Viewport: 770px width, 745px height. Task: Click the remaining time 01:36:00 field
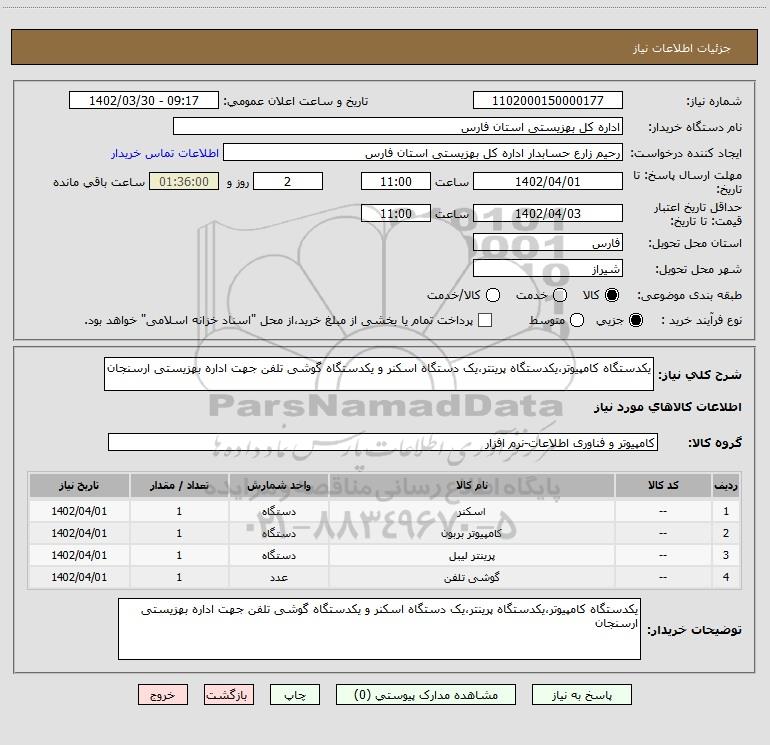coord(184,181)
